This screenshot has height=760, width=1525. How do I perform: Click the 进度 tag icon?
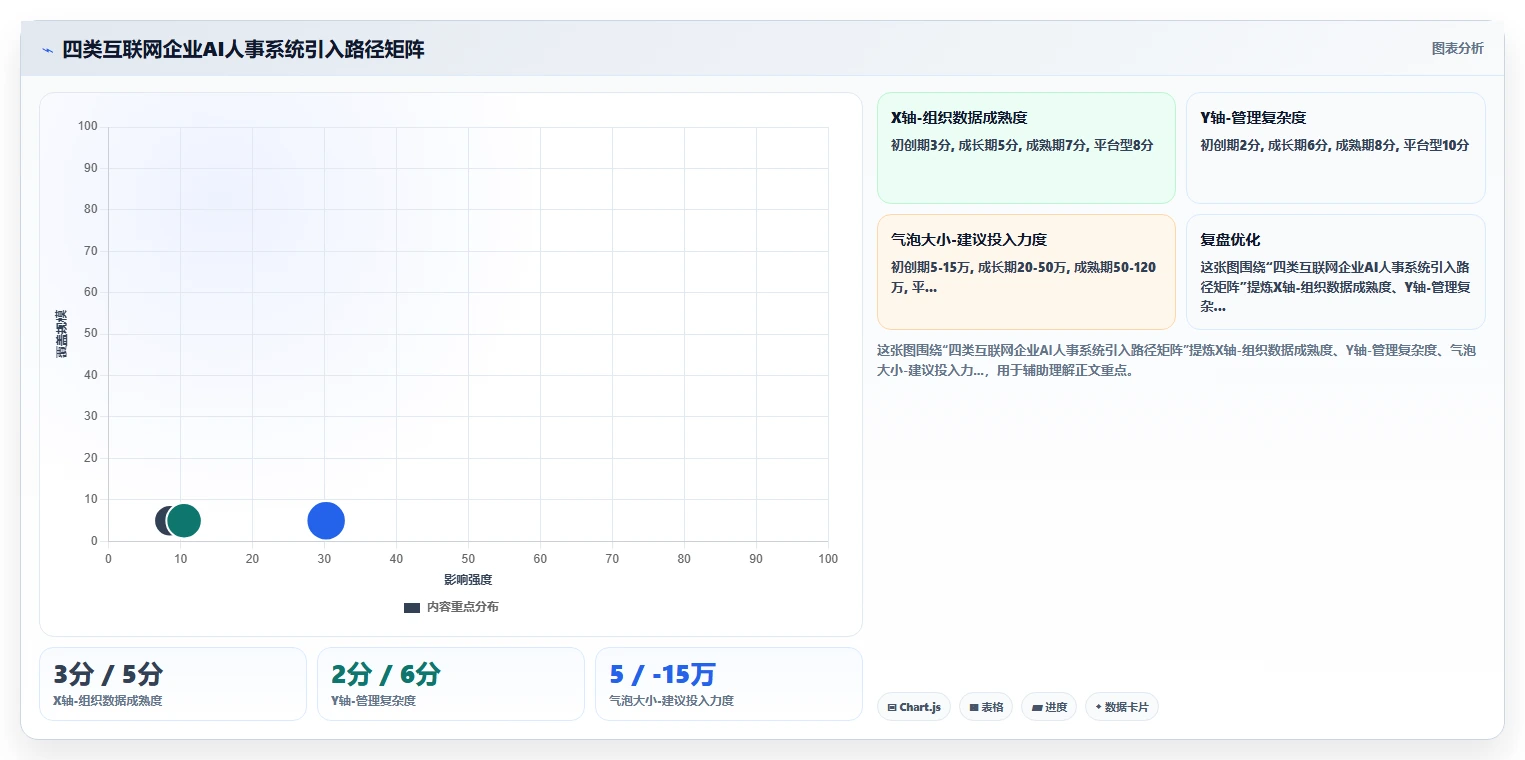coord(1037,708)
